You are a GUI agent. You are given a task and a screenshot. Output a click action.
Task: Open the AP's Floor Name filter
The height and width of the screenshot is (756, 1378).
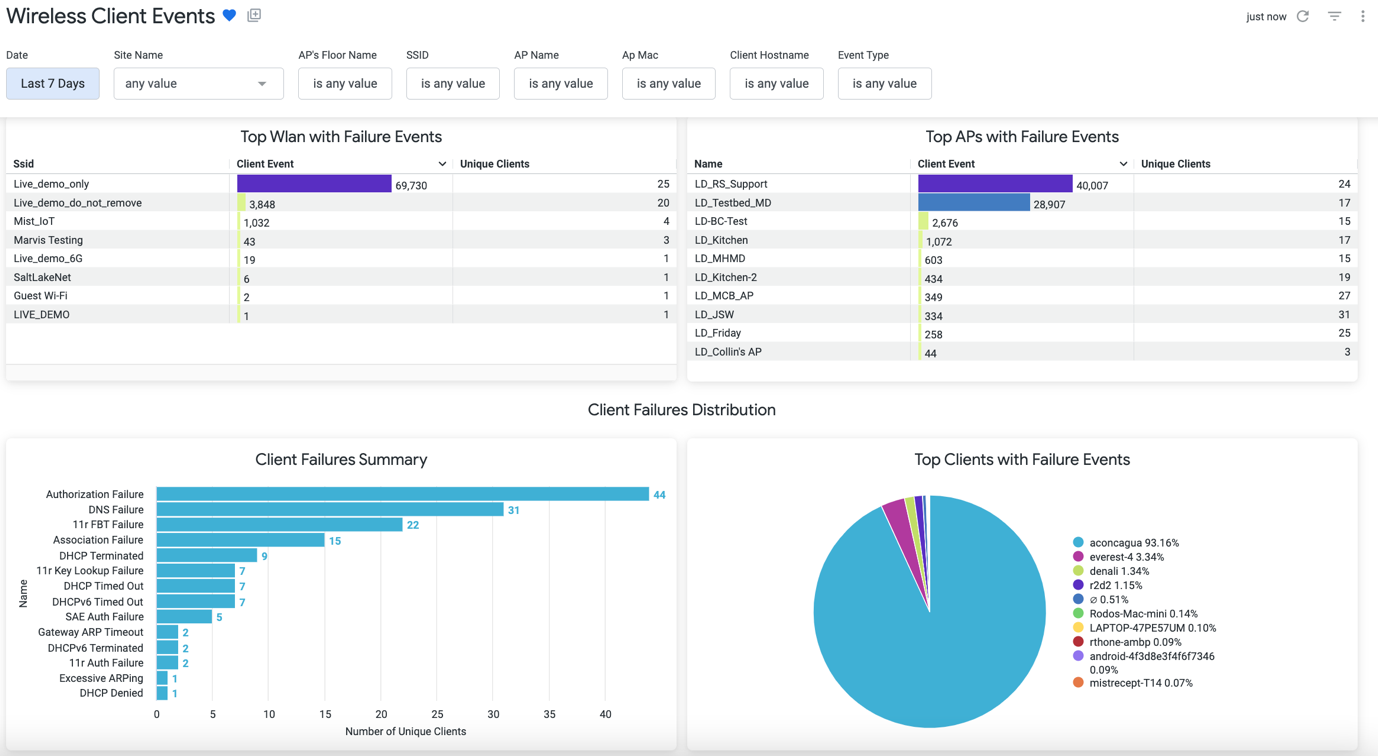[x=345, y=84]
